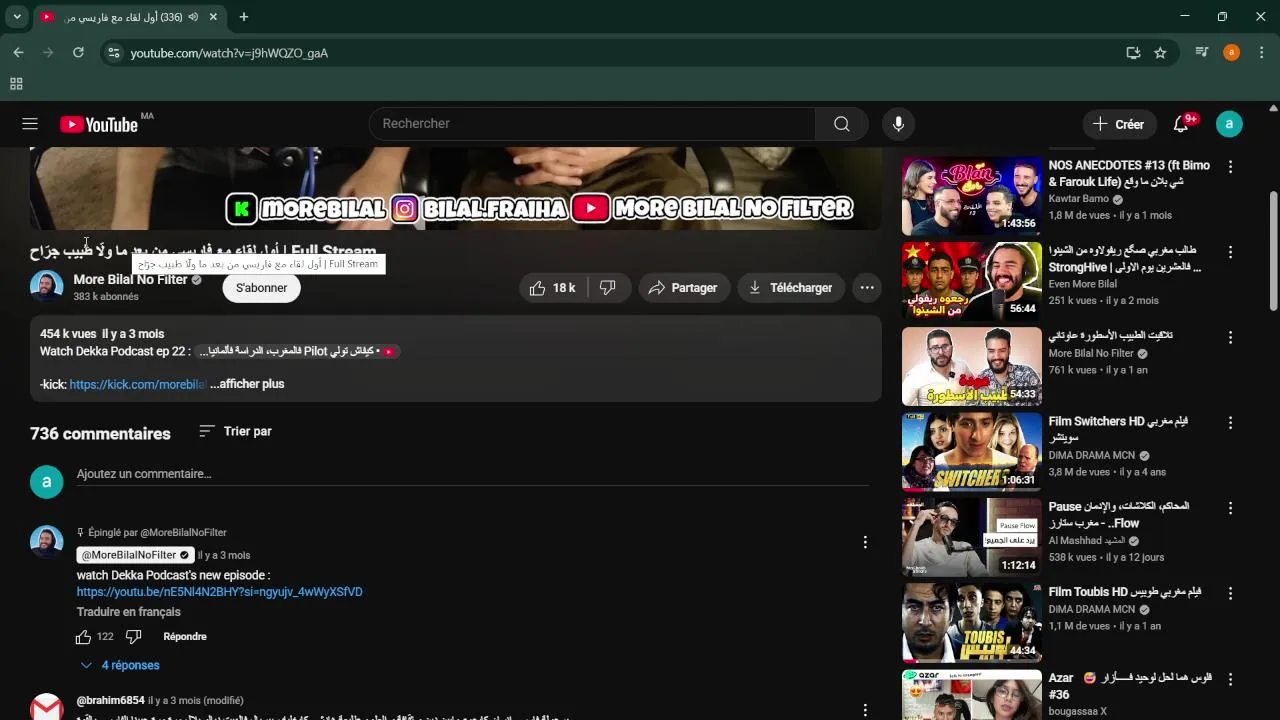This screenshot has height=720, width=1280.
Task: Open a new browser tab
Action: coord(244,17)
